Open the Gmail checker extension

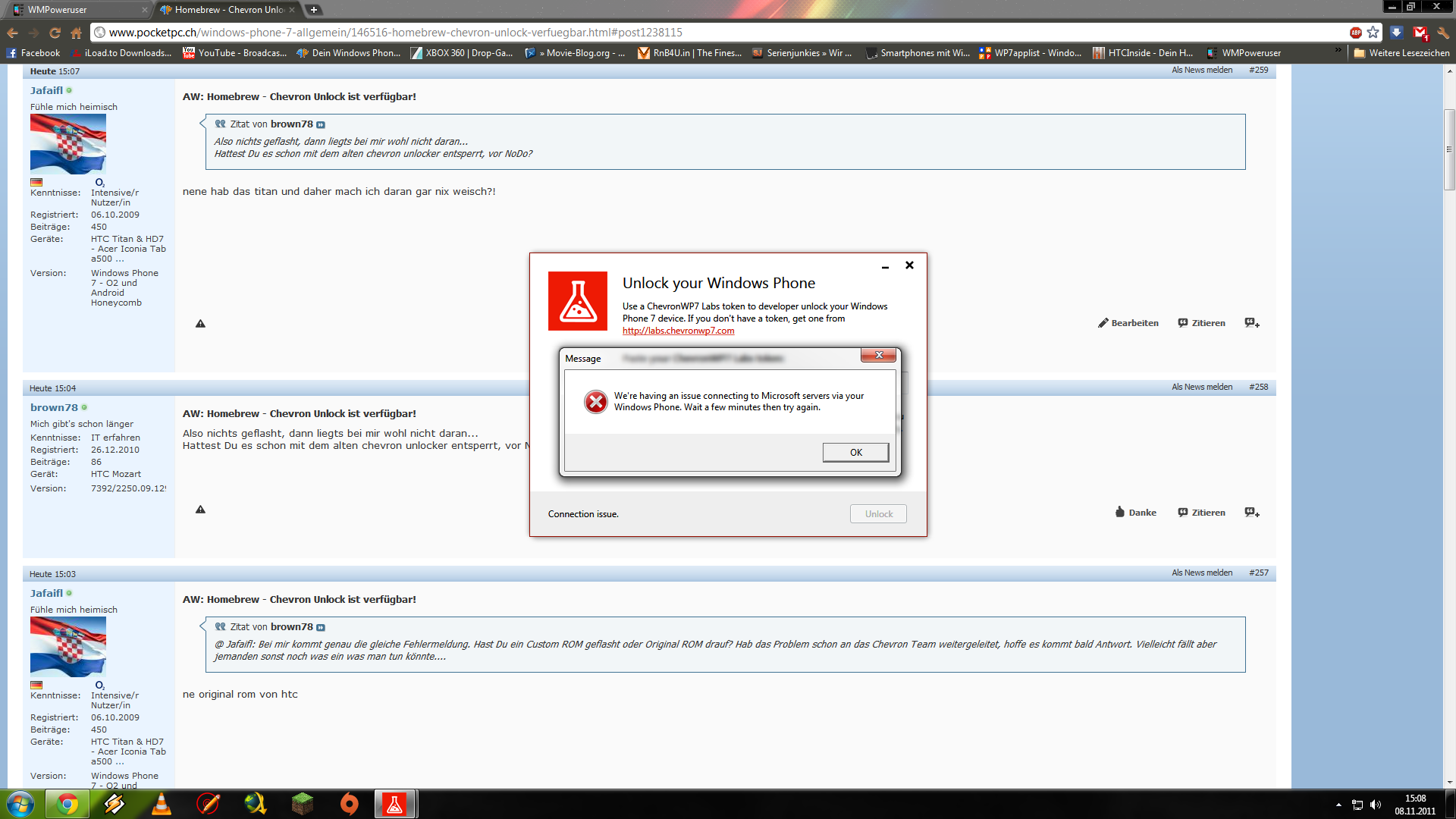point(1420,33)
